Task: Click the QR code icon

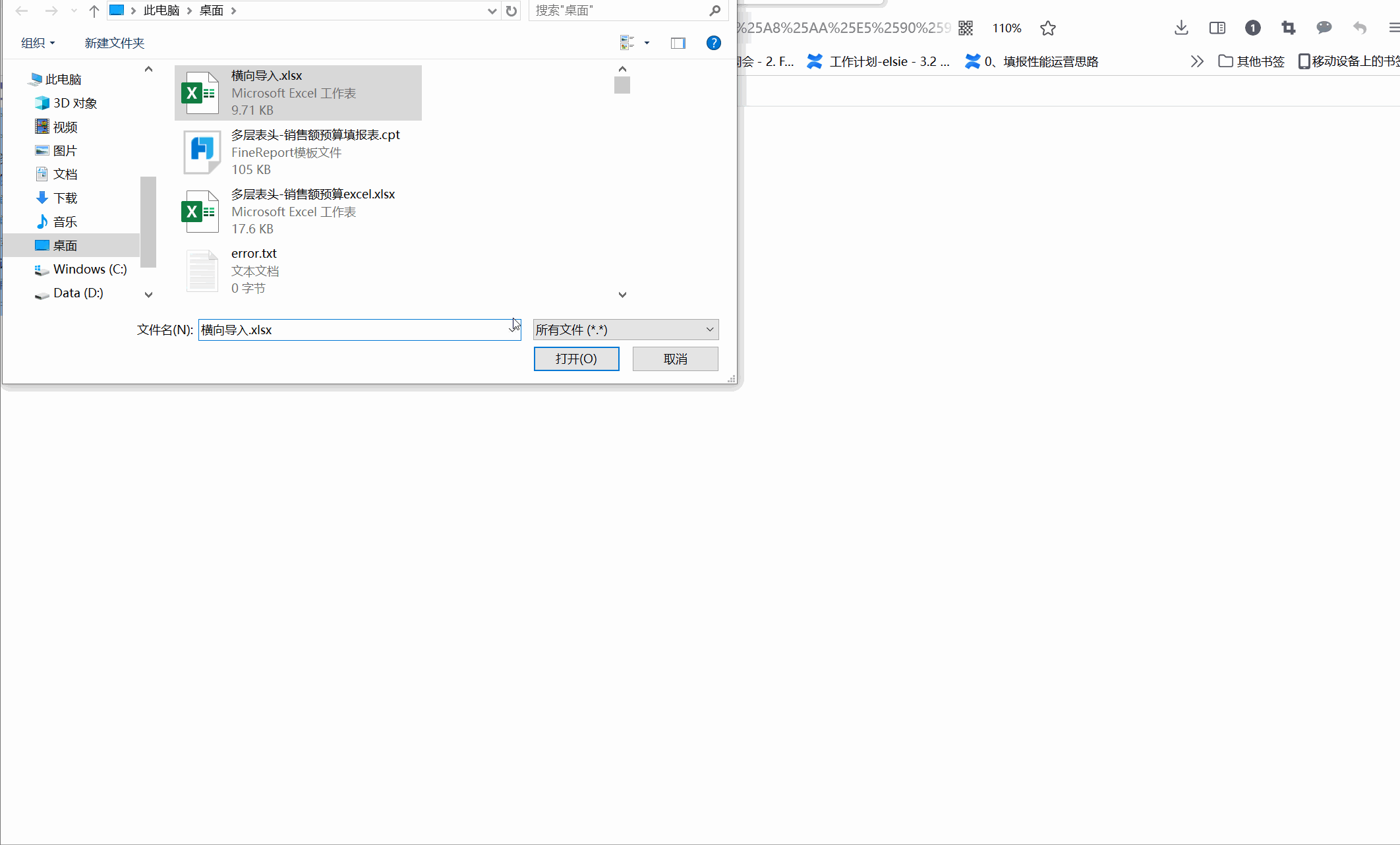Action: pyautogui.click(x=966, y=28)
